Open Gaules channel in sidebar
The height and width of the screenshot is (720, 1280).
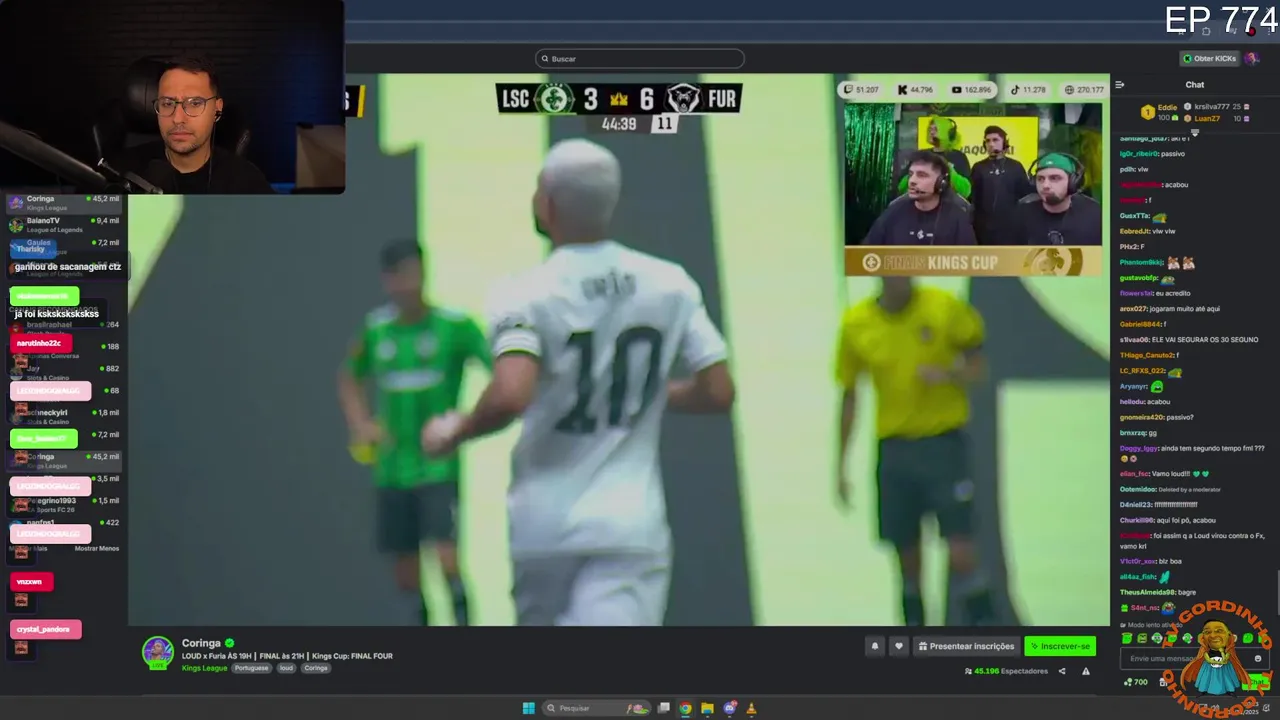[x=64, y=247]
